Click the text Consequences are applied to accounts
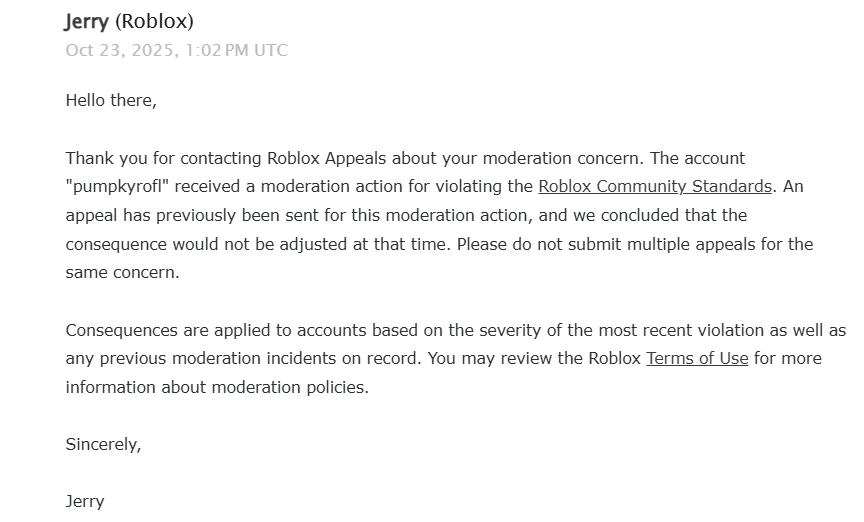864x522 pixels. pos(216,331)
